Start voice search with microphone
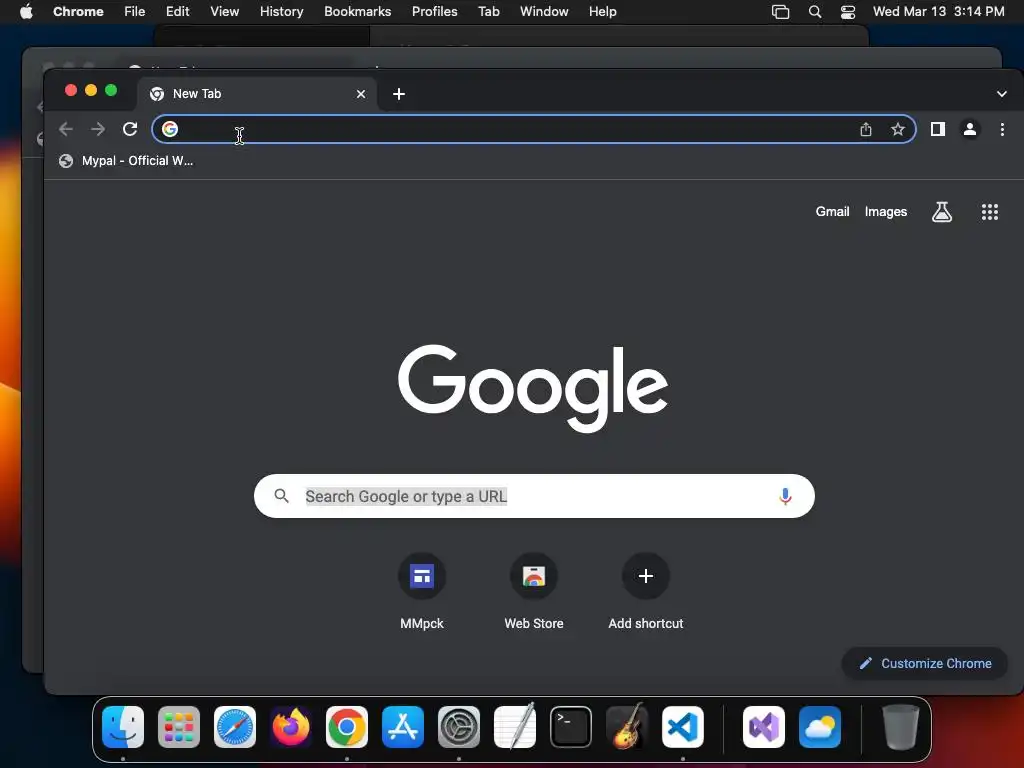This screenshot has width=1024, height=768. 785,496
